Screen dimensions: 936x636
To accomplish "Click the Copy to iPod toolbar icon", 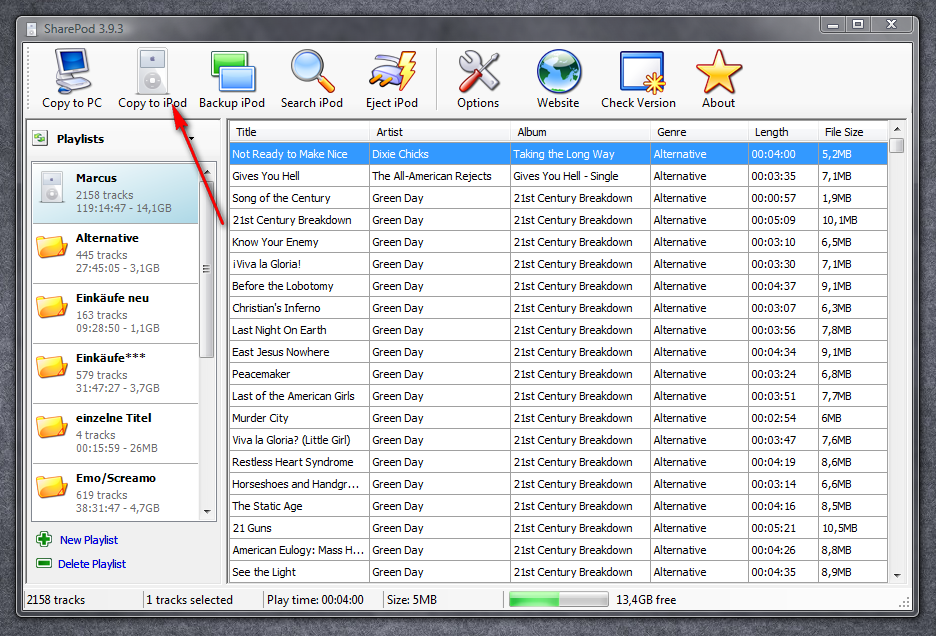I will (x=152, y=72).
